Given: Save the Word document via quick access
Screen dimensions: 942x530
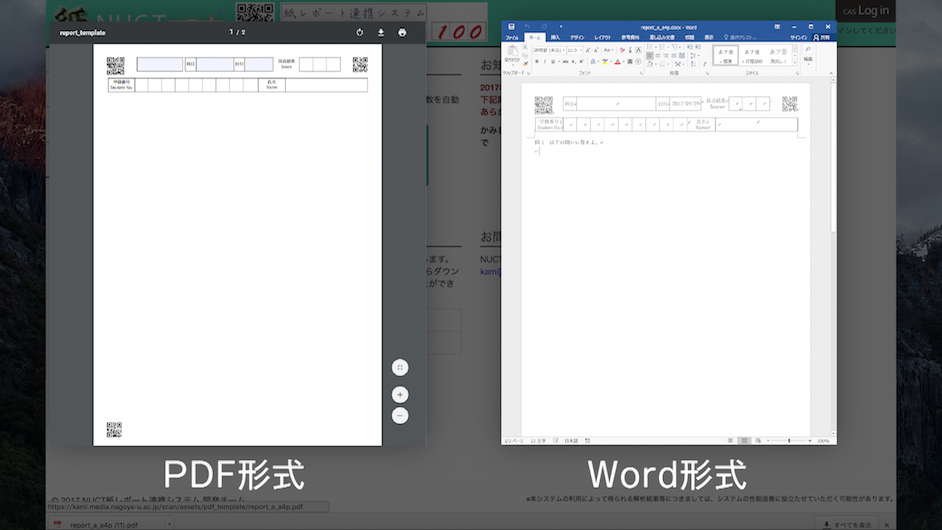Looking at the screenshot, I should (511, 26).
